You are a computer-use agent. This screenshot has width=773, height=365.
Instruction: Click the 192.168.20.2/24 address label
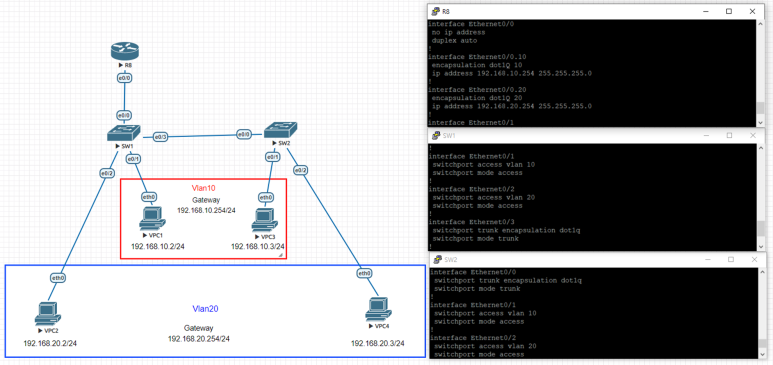click(x=50, y=343)
